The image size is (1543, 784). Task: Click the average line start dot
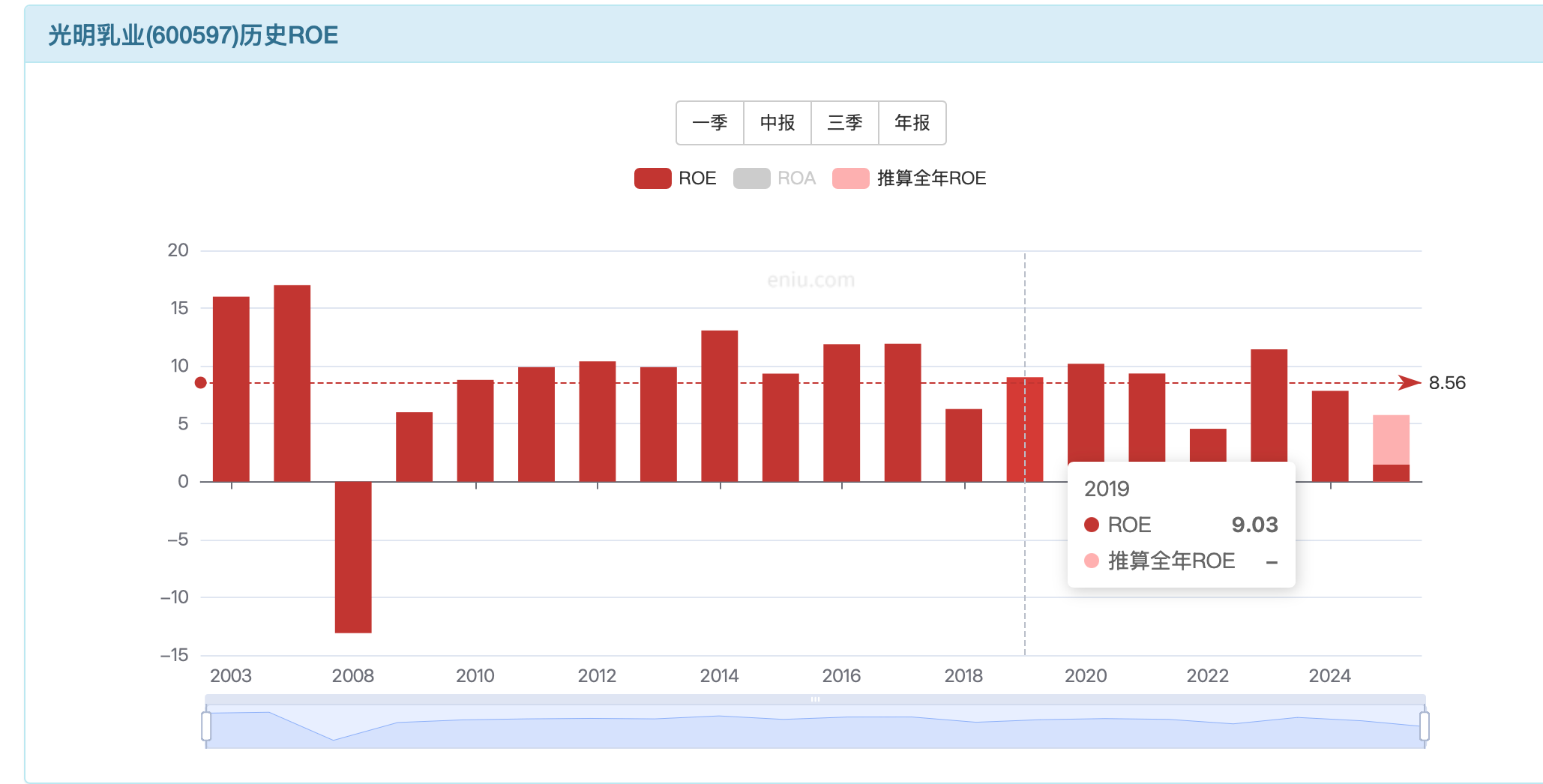point(200,383)
